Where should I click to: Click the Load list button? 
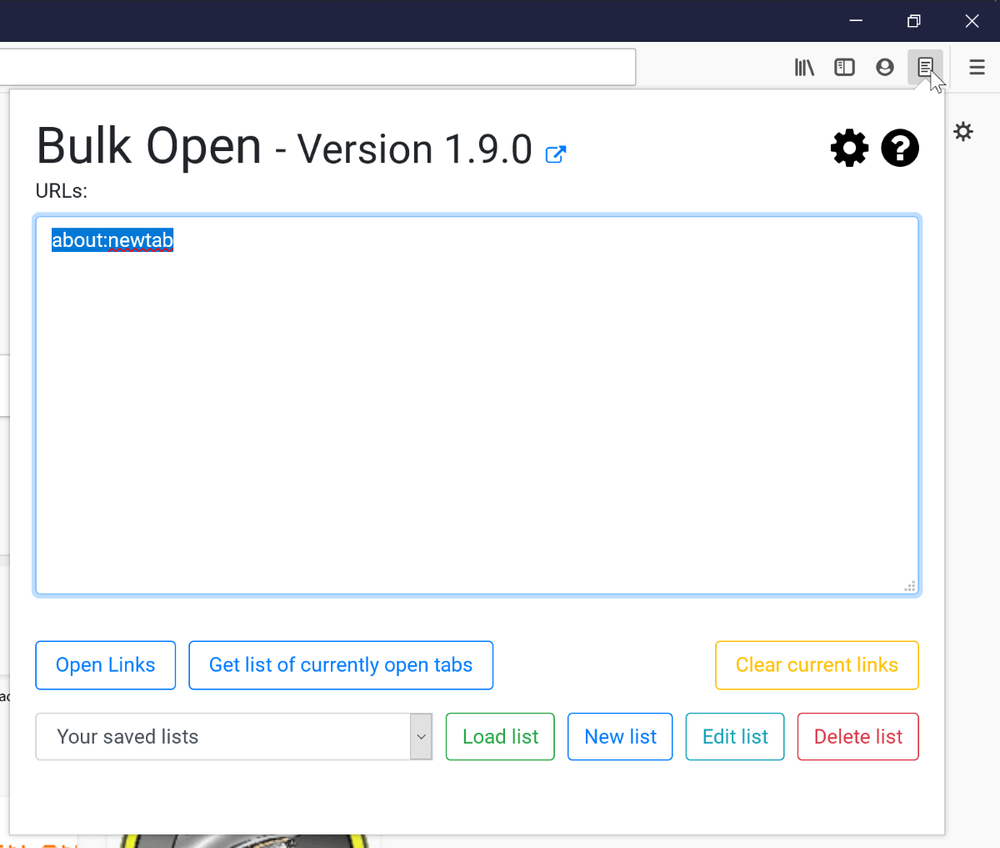[x=500, y=736]
